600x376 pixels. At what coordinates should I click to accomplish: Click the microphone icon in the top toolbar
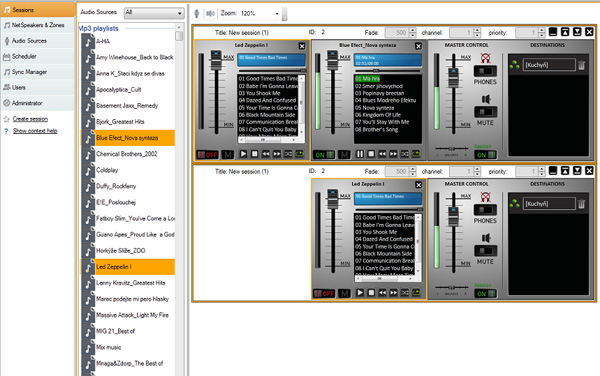pos(197,14)
